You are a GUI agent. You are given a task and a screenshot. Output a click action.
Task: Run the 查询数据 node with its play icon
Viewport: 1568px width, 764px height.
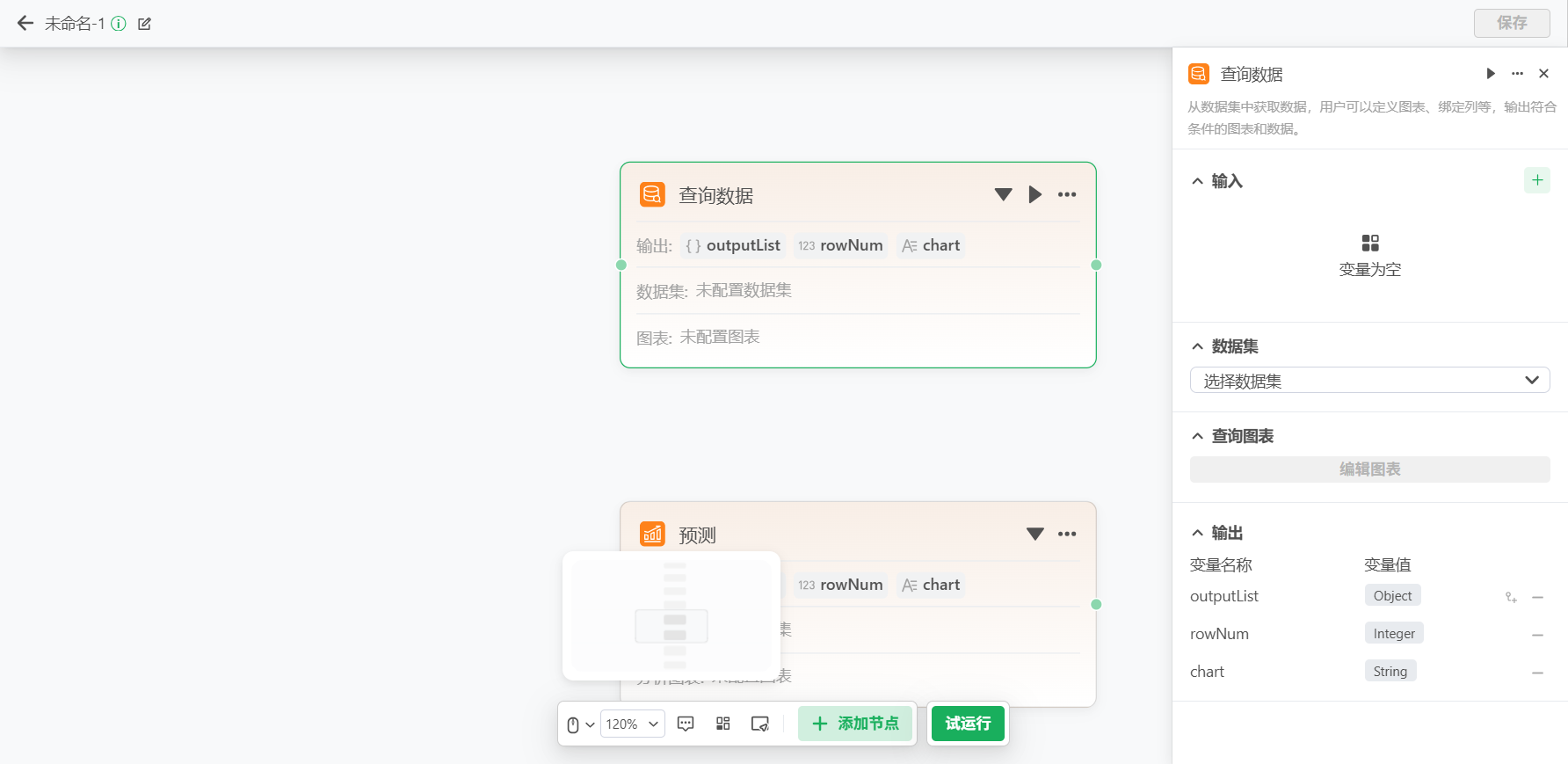pos(1034,194)
